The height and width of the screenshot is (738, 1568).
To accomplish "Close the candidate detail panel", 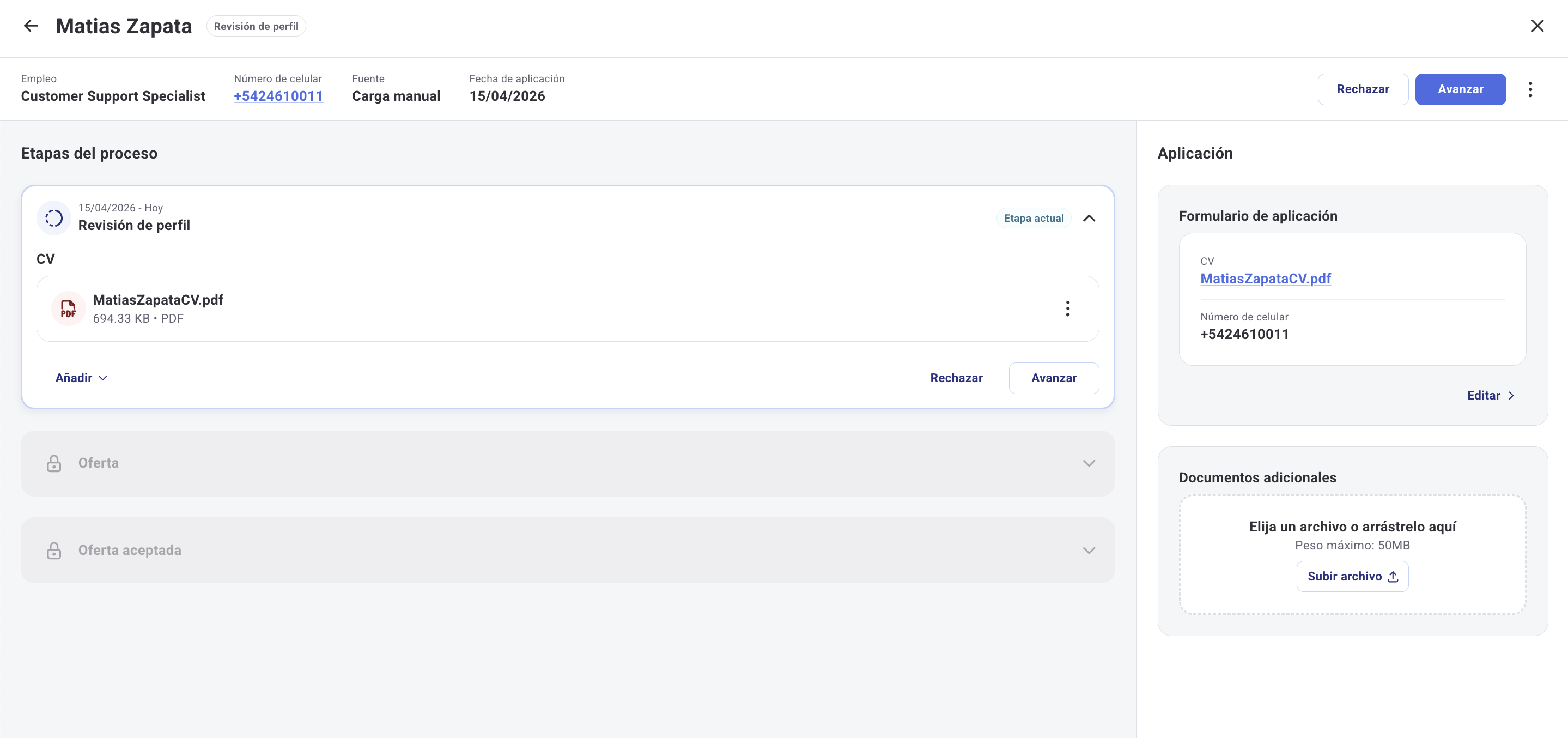I will click(1538, 26).
